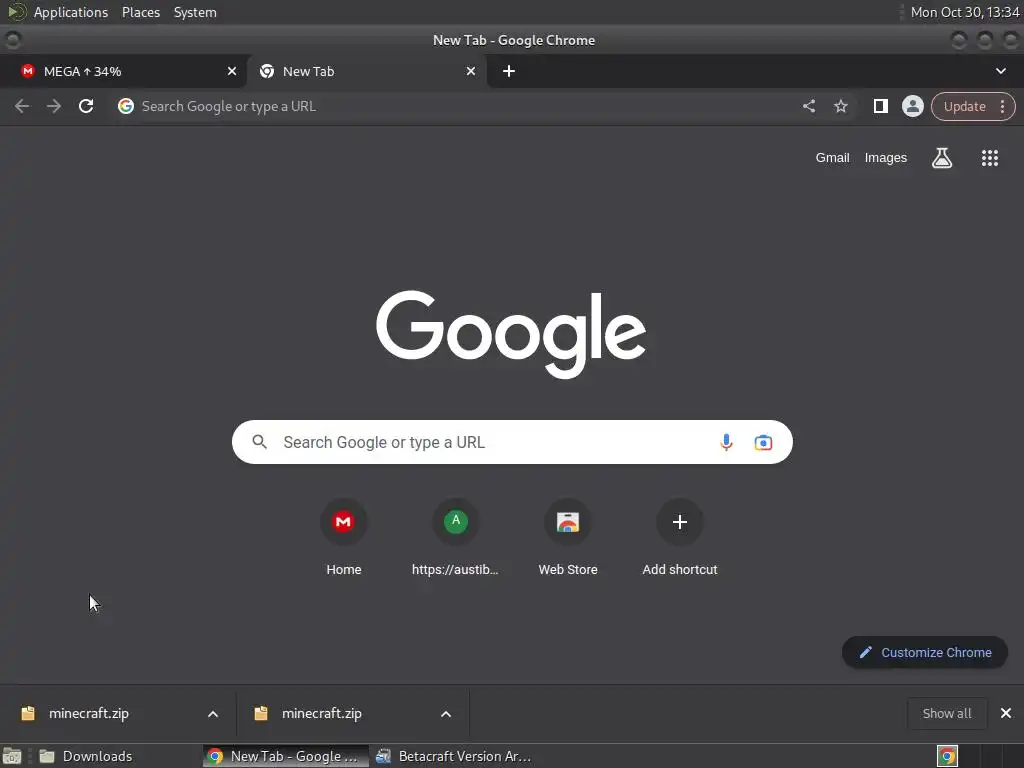Click the Google search box

point(512,442)
